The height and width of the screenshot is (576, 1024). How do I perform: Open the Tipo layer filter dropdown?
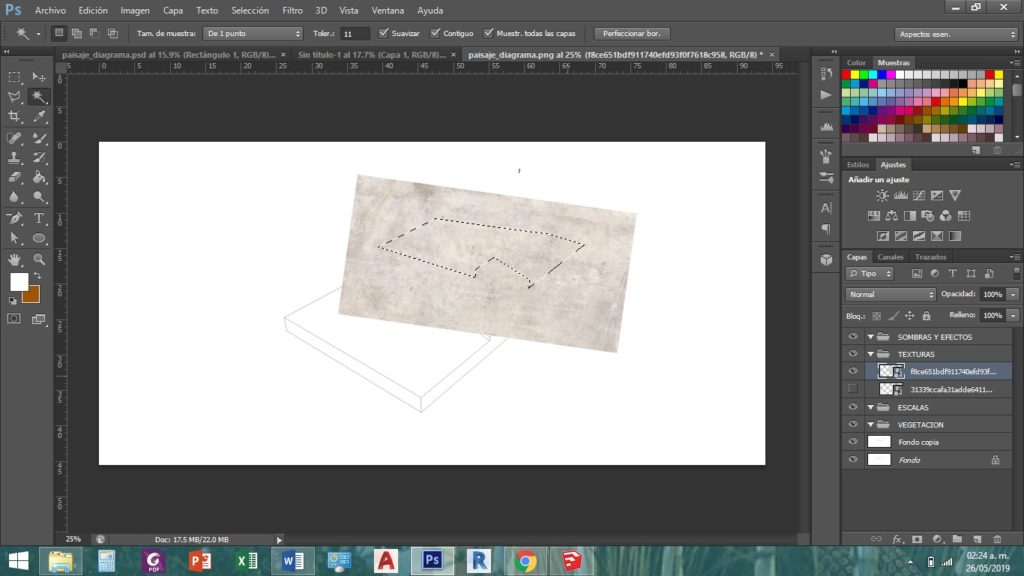click(869, 274)
